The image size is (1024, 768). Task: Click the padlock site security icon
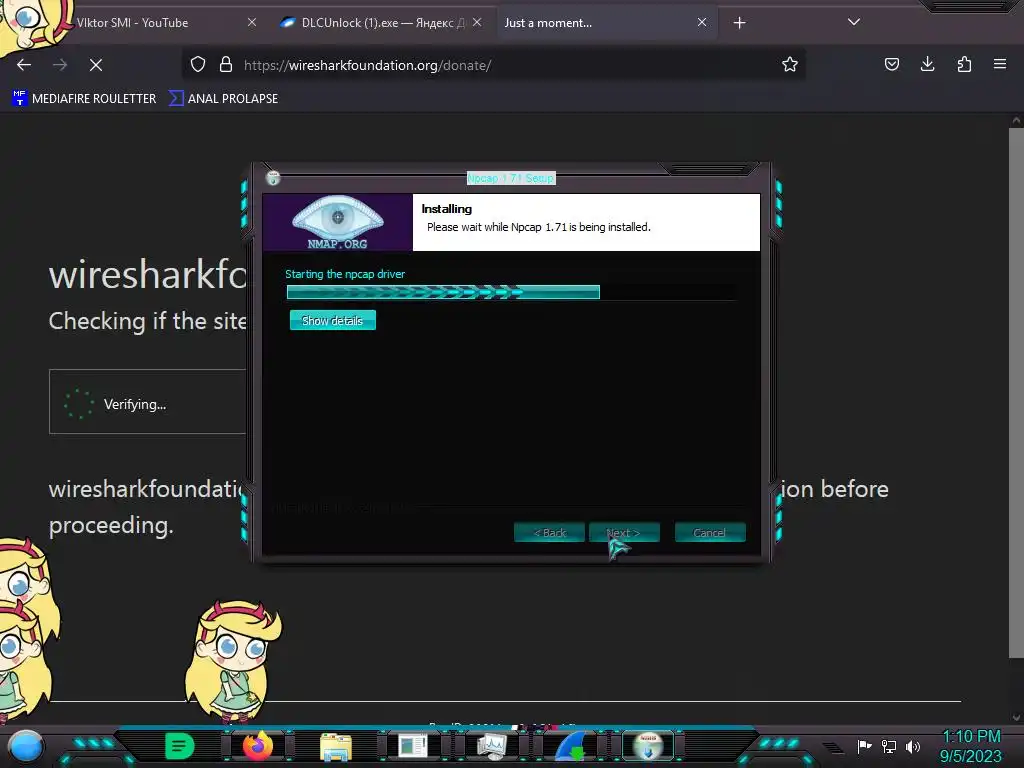(226, 64)
